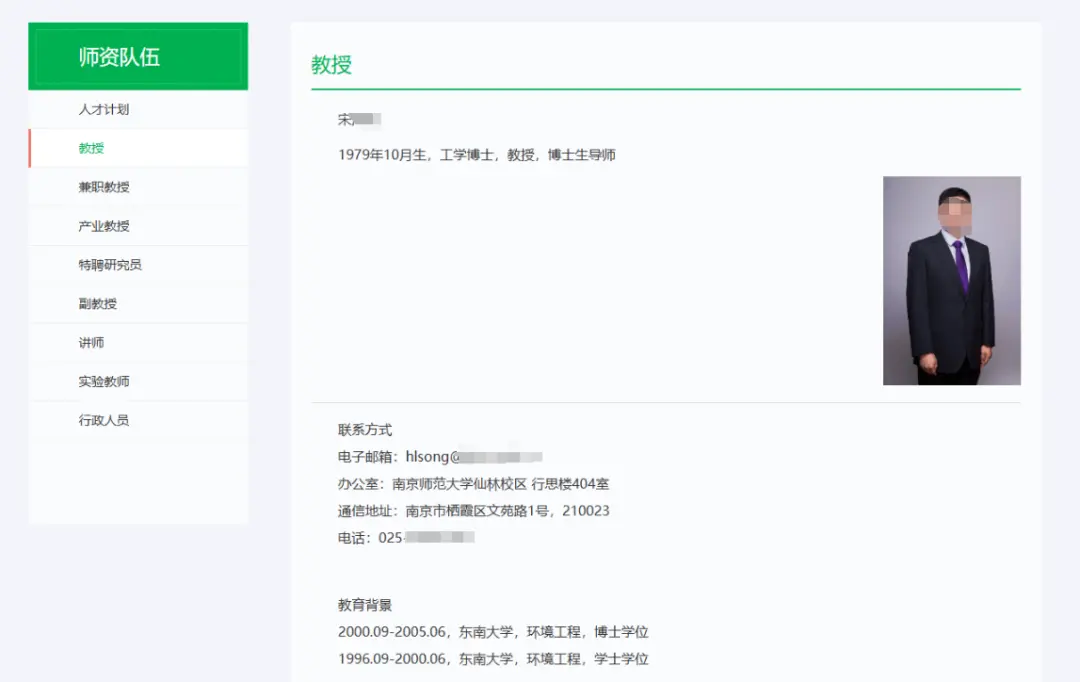Click the 1996.09-2000.06 bachelor degree entry
This screenshot has width=1080, height=682.
pyautogui.click(x=493, y=659)
